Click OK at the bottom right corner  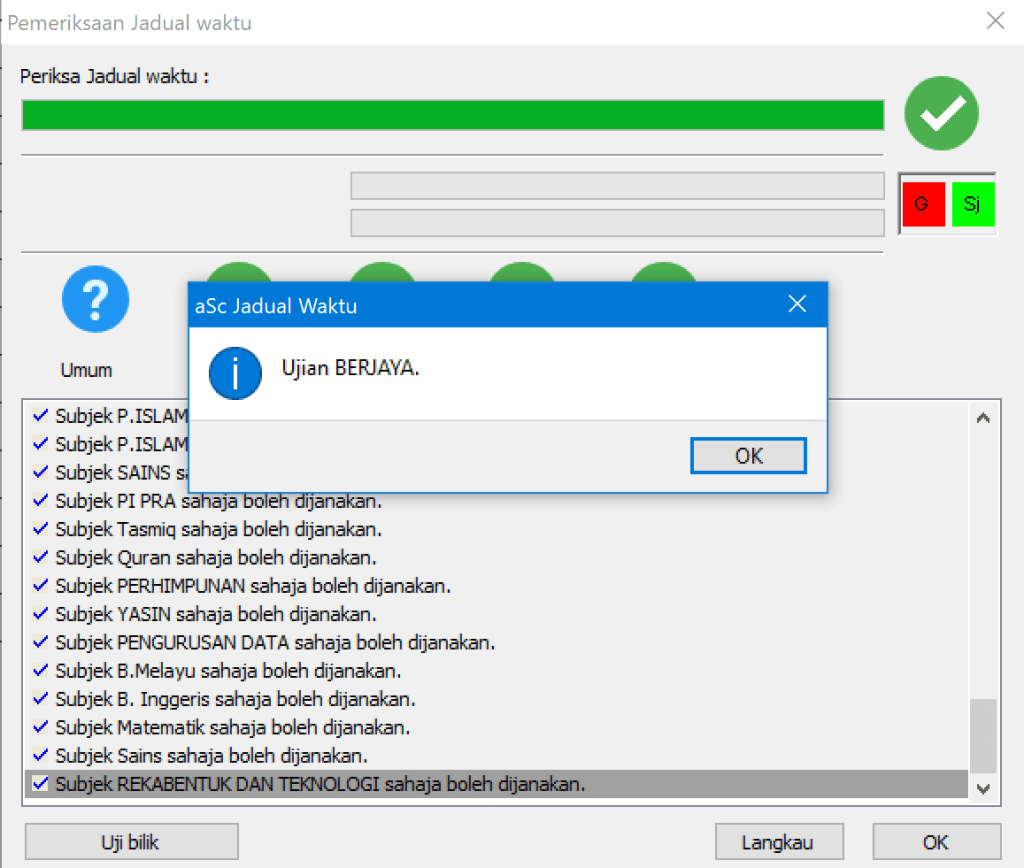pyautogui.click(x=935, y=841)
